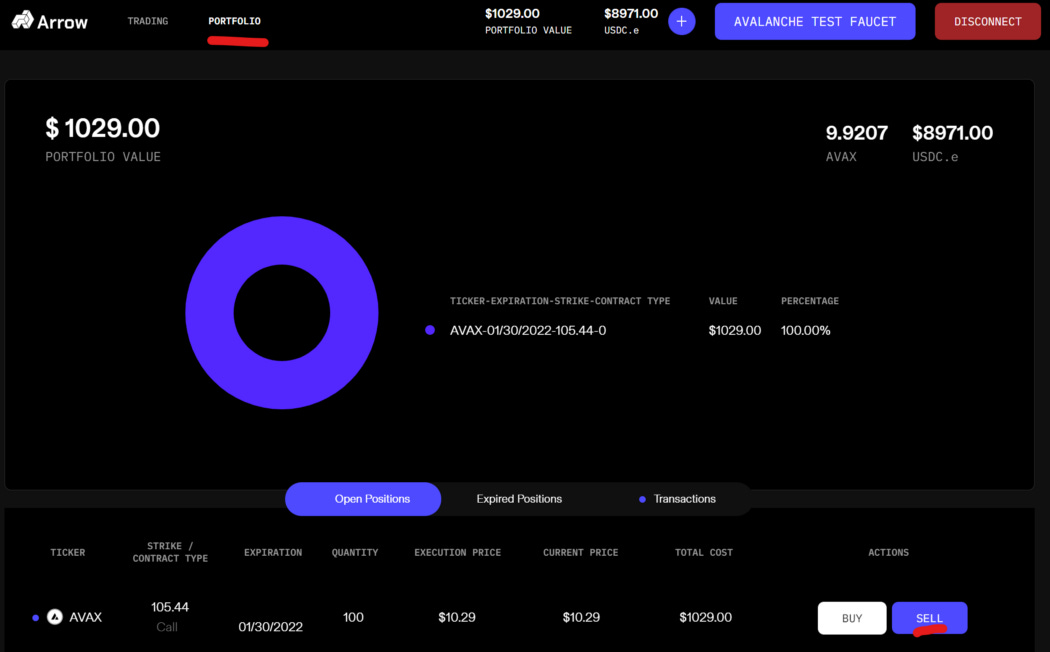Click the AVAX token icon in positions row
The height and width of the screenshot is (652, 1050).
[55, 617]
